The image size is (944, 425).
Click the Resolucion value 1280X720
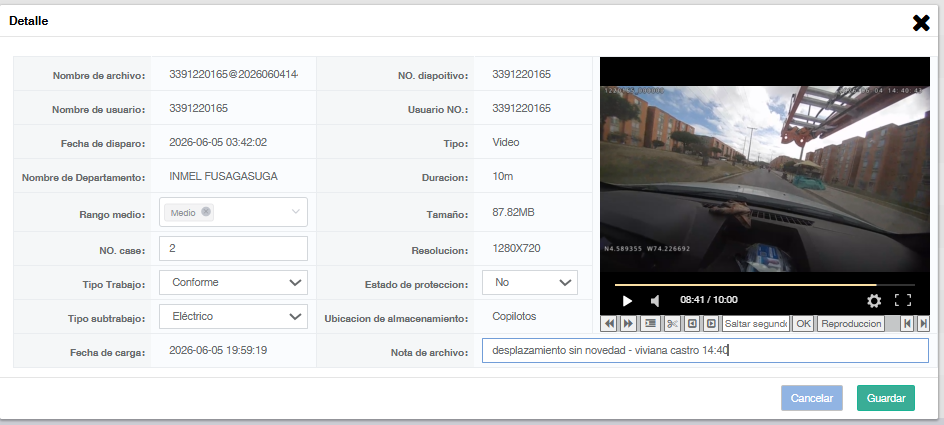[516, 248]
